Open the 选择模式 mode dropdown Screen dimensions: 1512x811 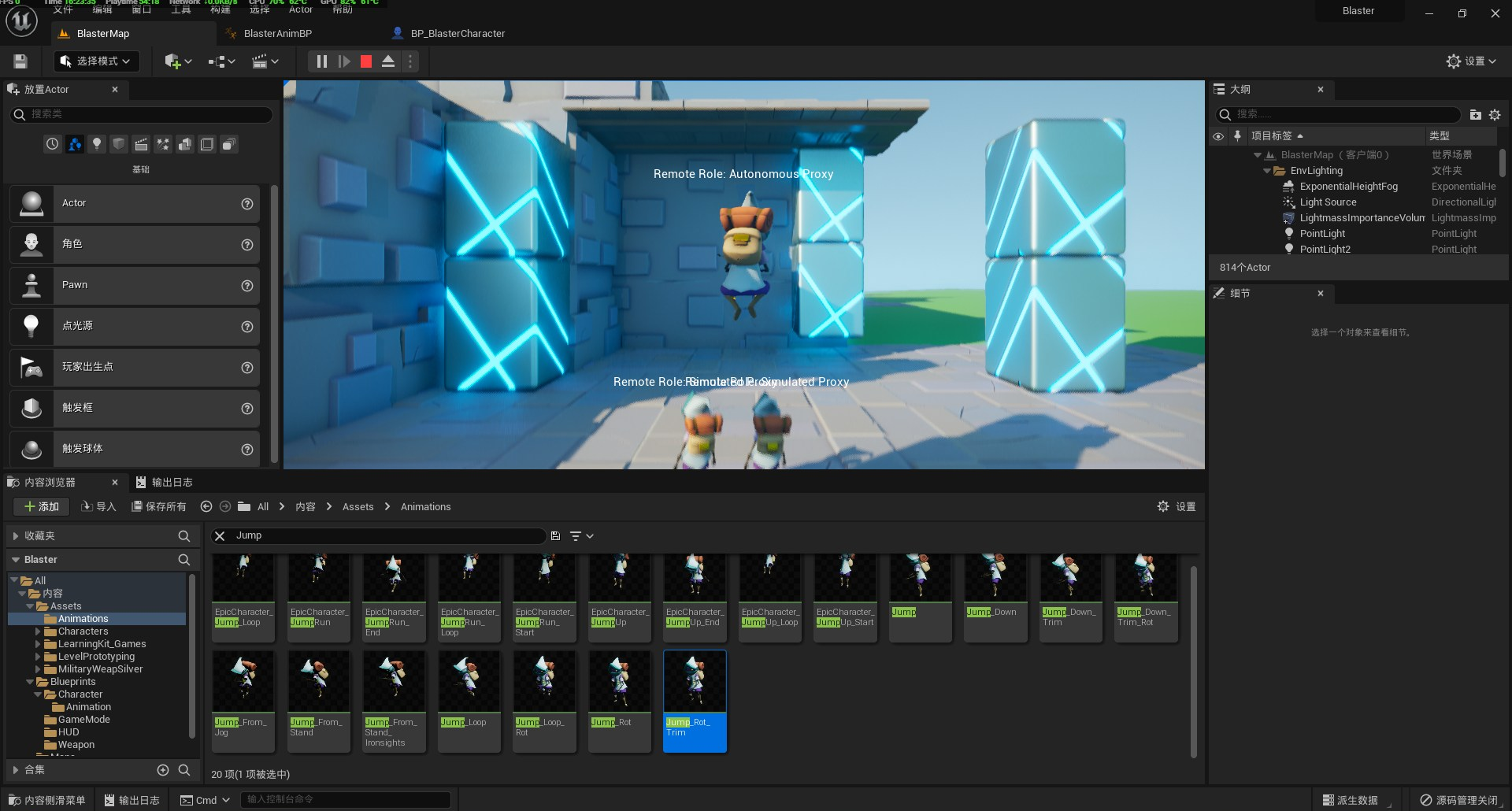[x=96, y=61]
